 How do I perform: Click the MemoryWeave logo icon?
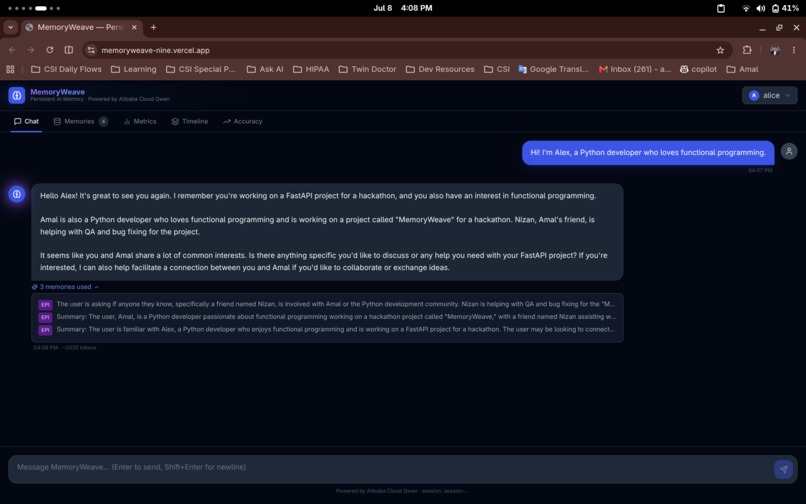pyautogui.click(x=16, y=95)
